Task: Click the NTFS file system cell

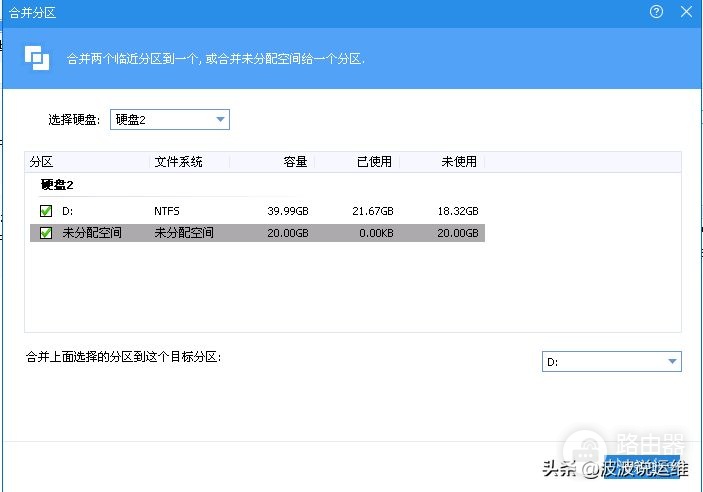Action: 167,211
